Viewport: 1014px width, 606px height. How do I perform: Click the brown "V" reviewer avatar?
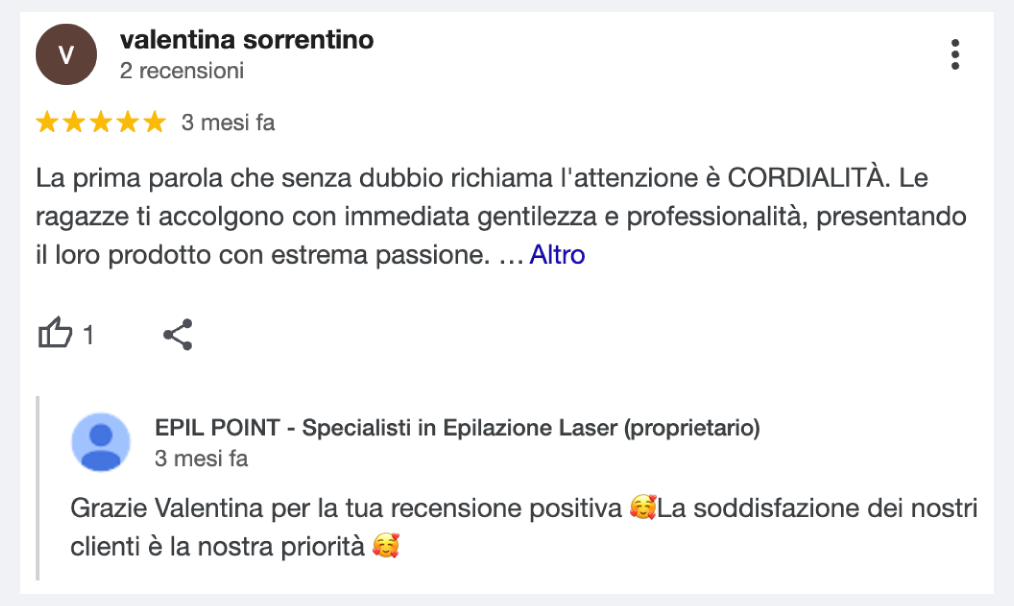click(x=66, y=54)
